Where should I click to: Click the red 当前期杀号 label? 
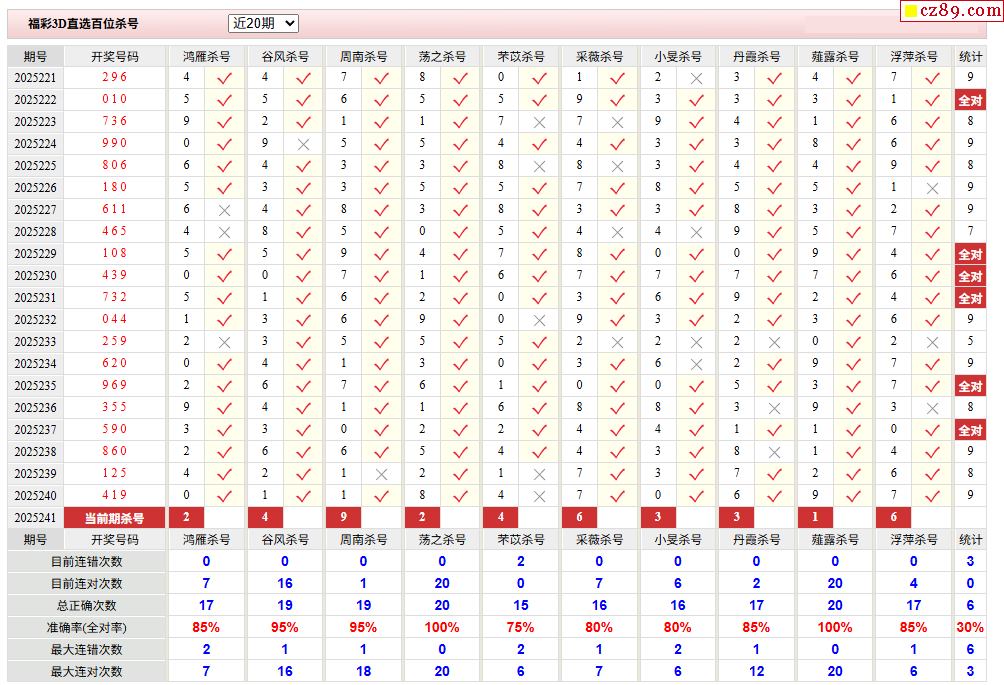tap(115, 518)
